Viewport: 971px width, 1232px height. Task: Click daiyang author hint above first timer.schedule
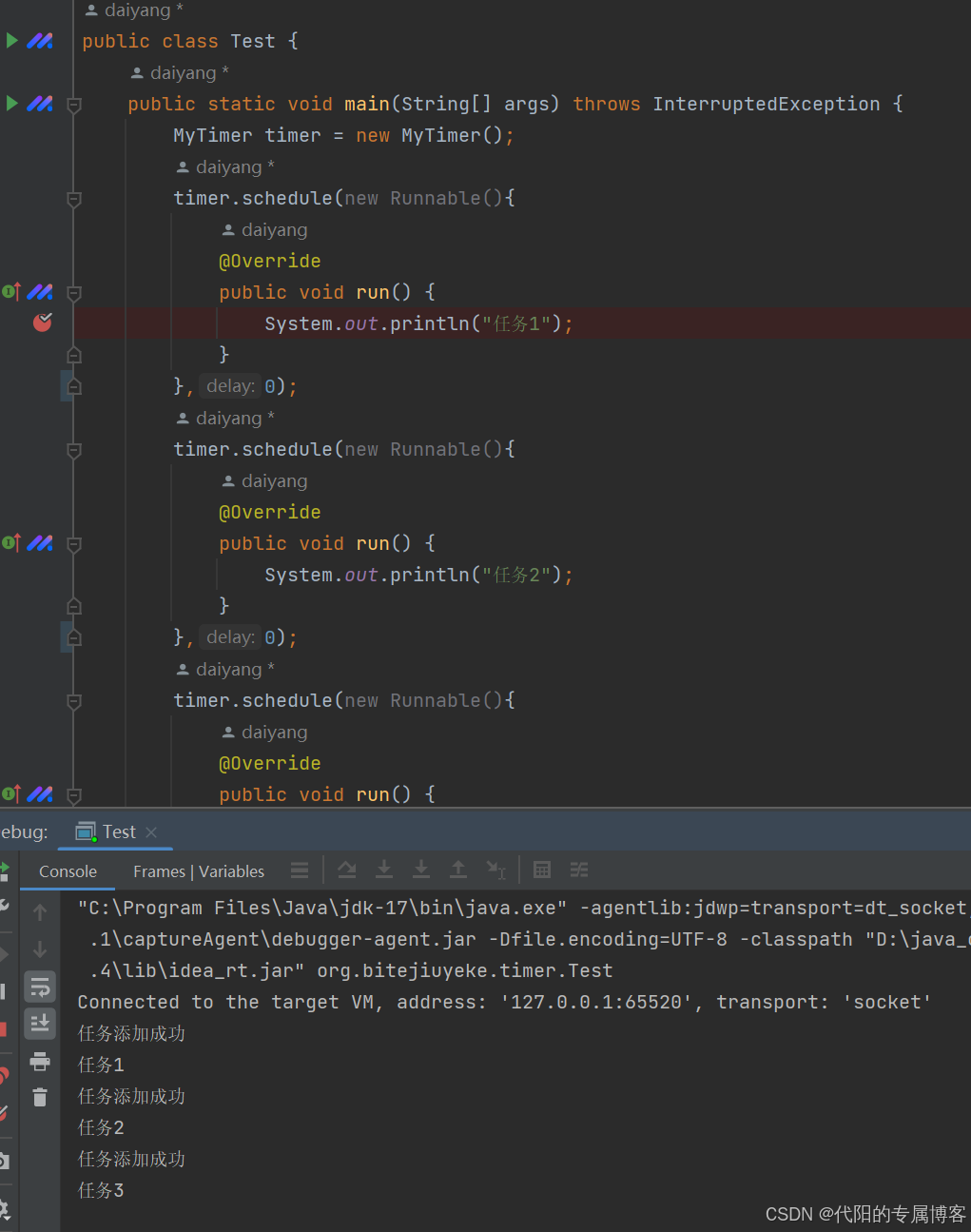[225, 167]
